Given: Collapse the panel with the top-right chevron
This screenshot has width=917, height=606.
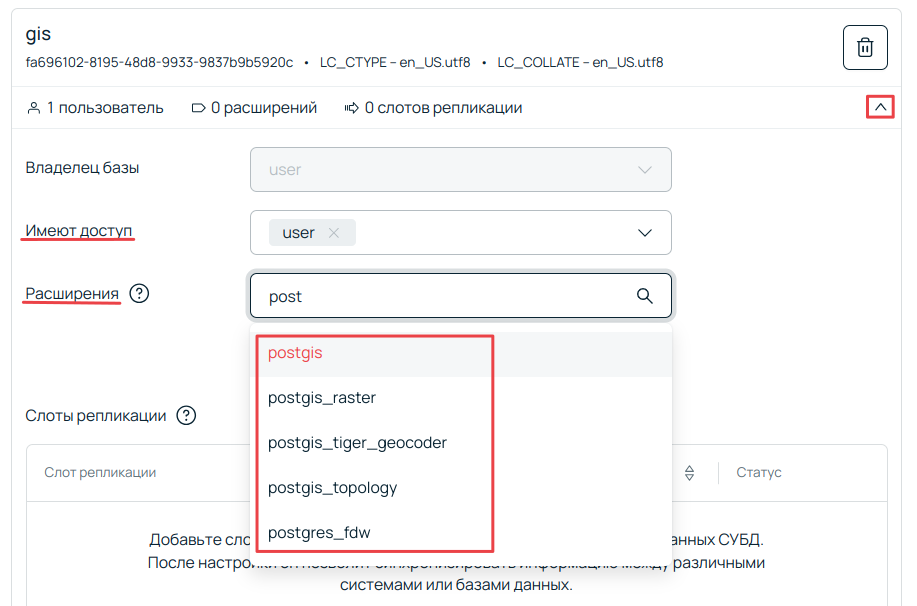Looking at the screenshot, I should [879, 107].
